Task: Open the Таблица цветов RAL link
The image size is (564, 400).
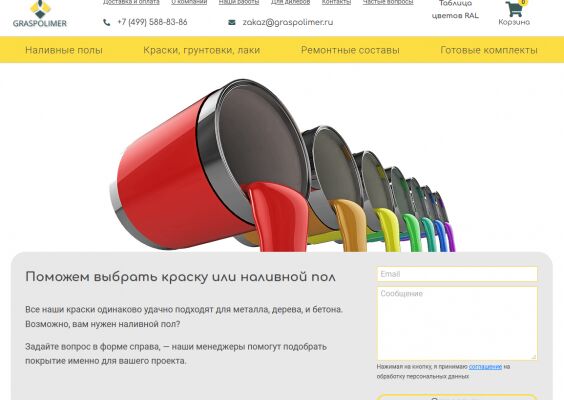Action: (455, 10)
